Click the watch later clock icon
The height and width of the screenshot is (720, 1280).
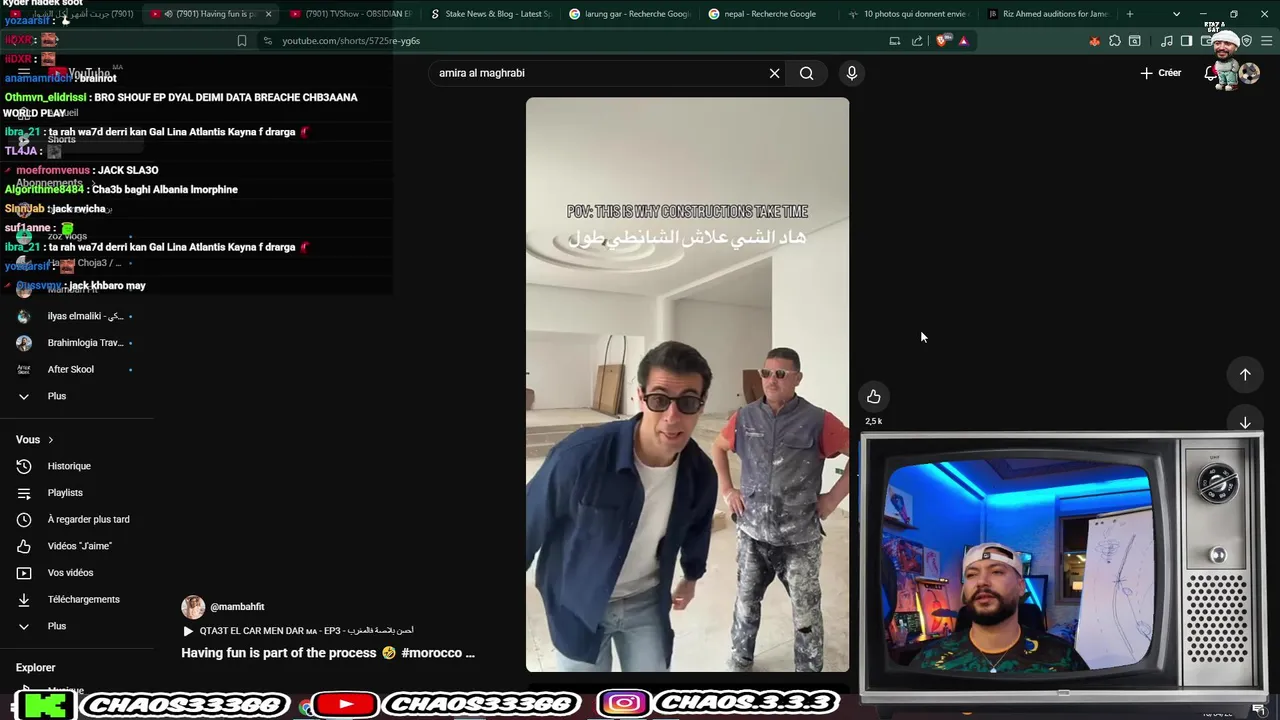tap(24, 519)
